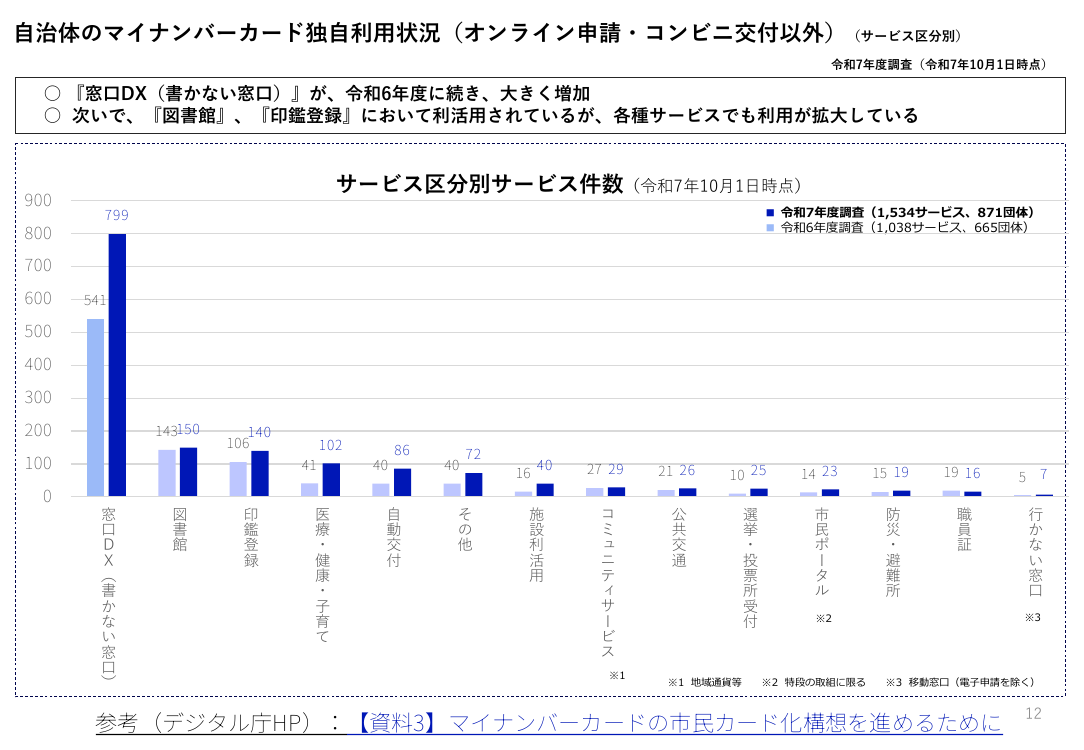Click the 図書館 value label 150
This screenshot has height=750, width=1084.
click(x=189, y=429)
